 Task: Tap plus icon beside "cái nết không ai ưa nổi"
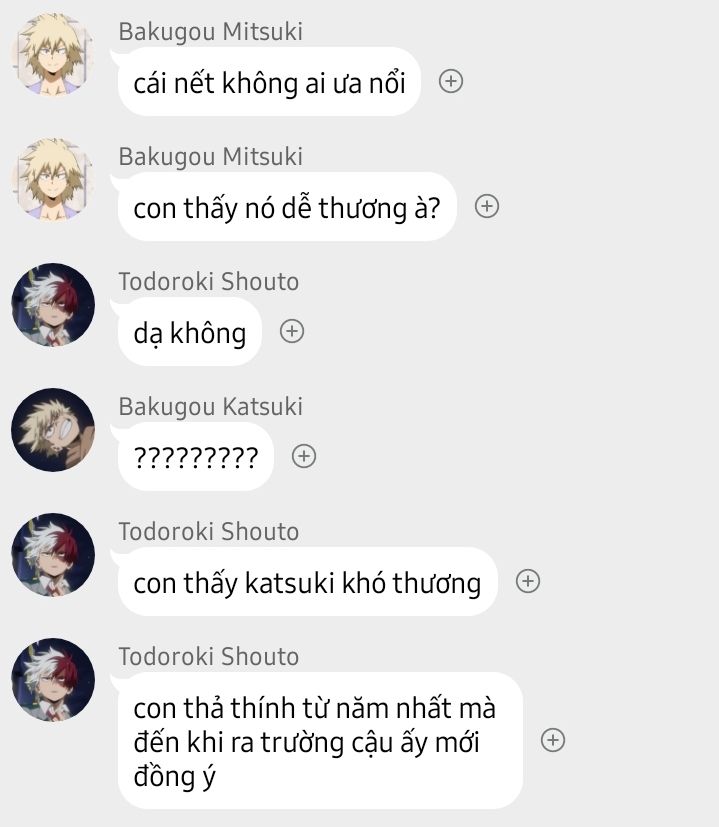(x=451, y=81)
